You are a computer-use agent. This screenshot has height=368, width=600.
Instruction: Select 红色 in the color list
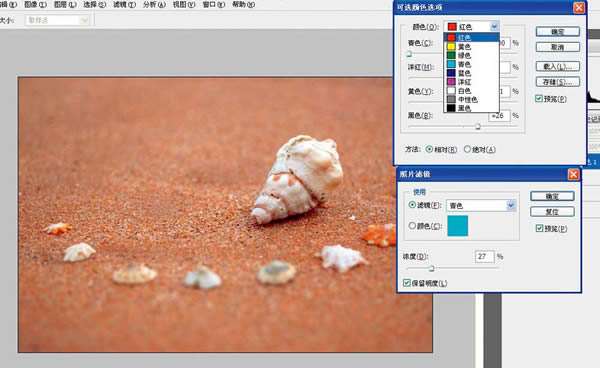[x=471, y=37]
